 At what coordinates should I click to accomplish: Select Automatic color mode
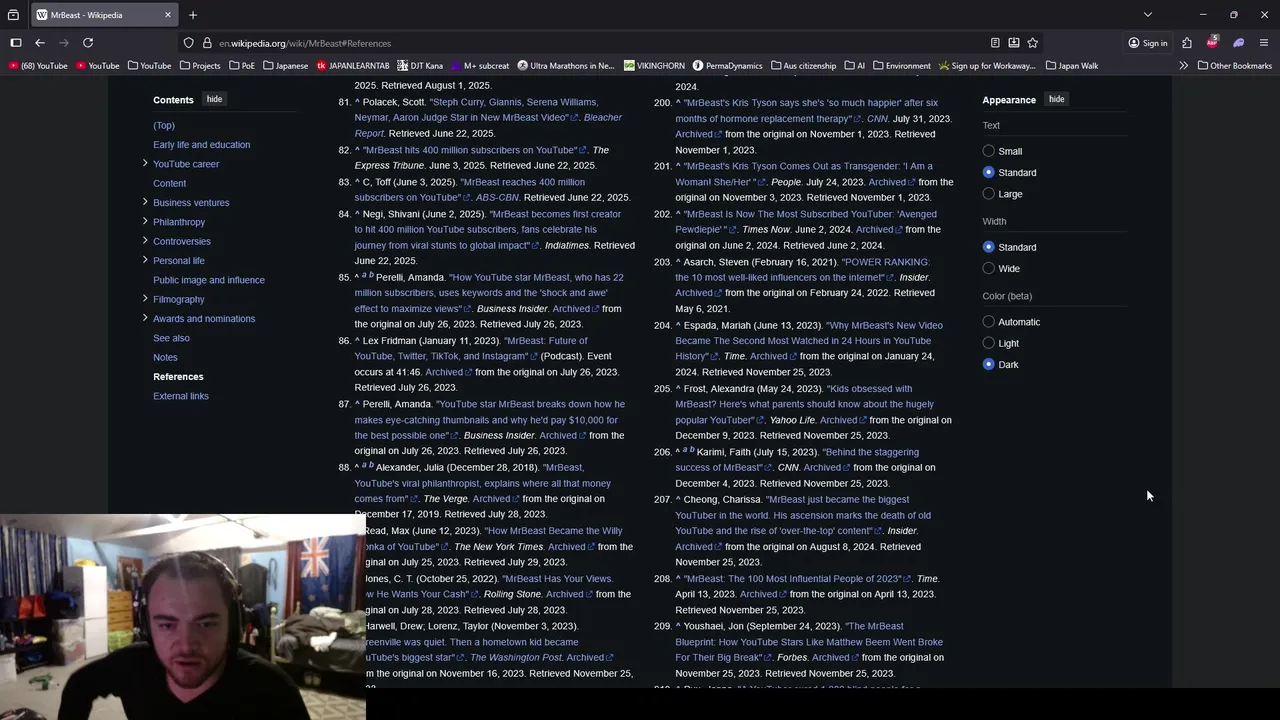point(989,322)
